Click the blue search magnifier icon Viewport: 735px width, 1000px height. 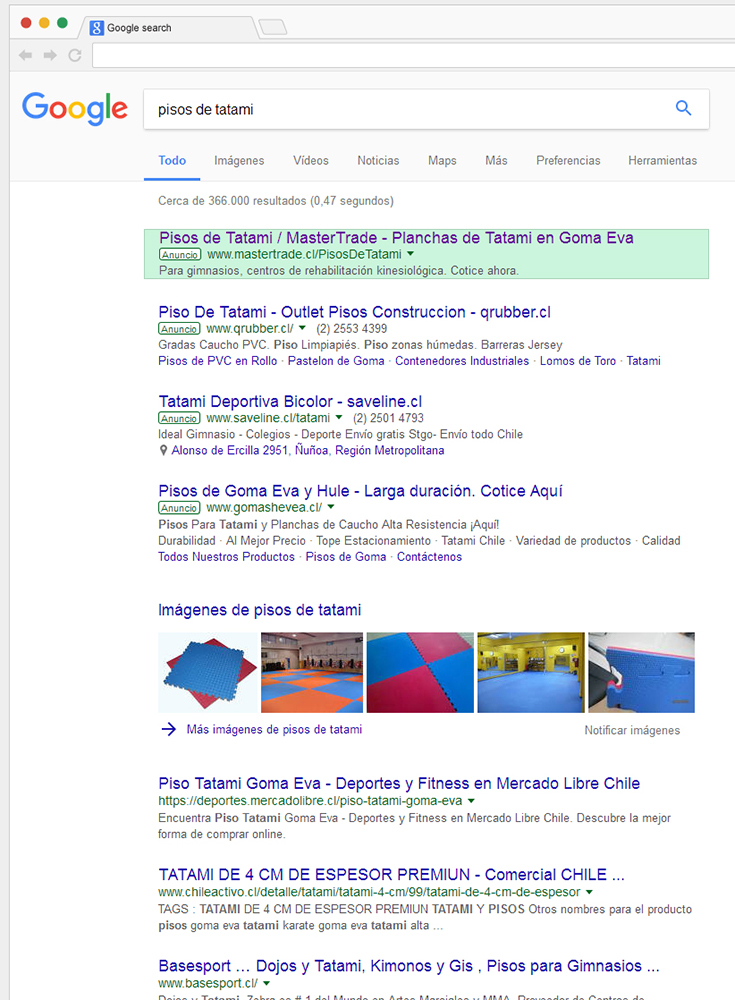[x=683, y=108]
